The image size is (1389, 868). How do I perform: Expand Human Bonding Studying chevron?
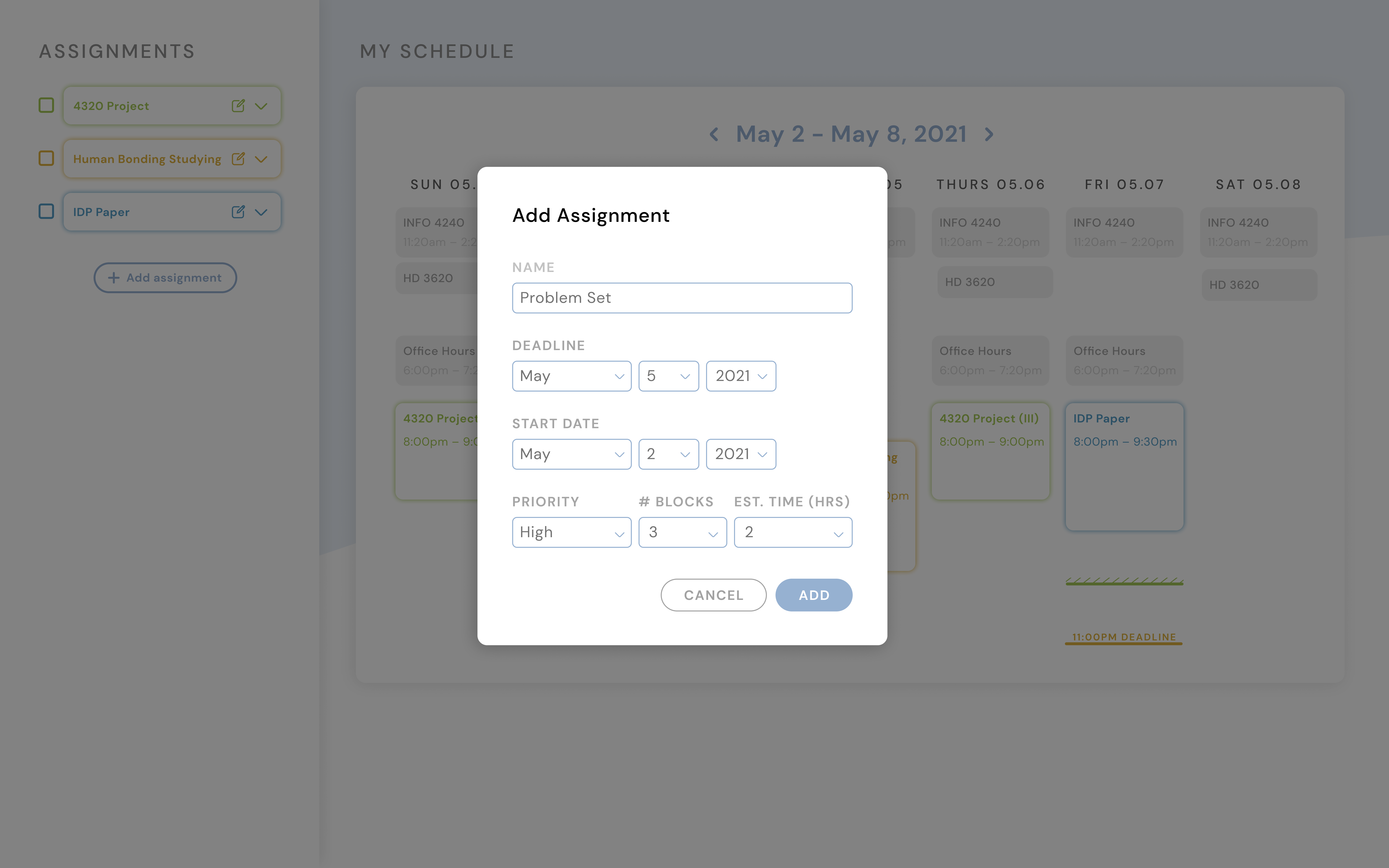pyautogui.click(x=261, y=159)
